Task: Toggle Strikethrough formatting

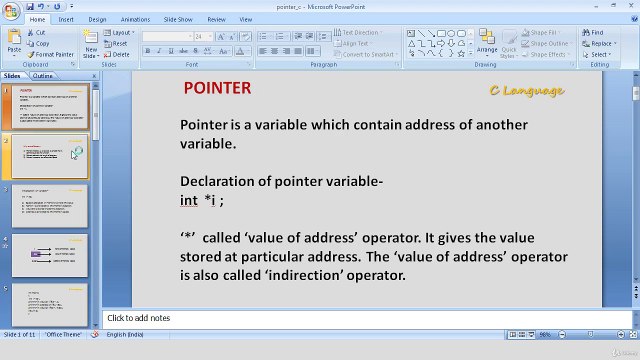Action: [184, 51]
